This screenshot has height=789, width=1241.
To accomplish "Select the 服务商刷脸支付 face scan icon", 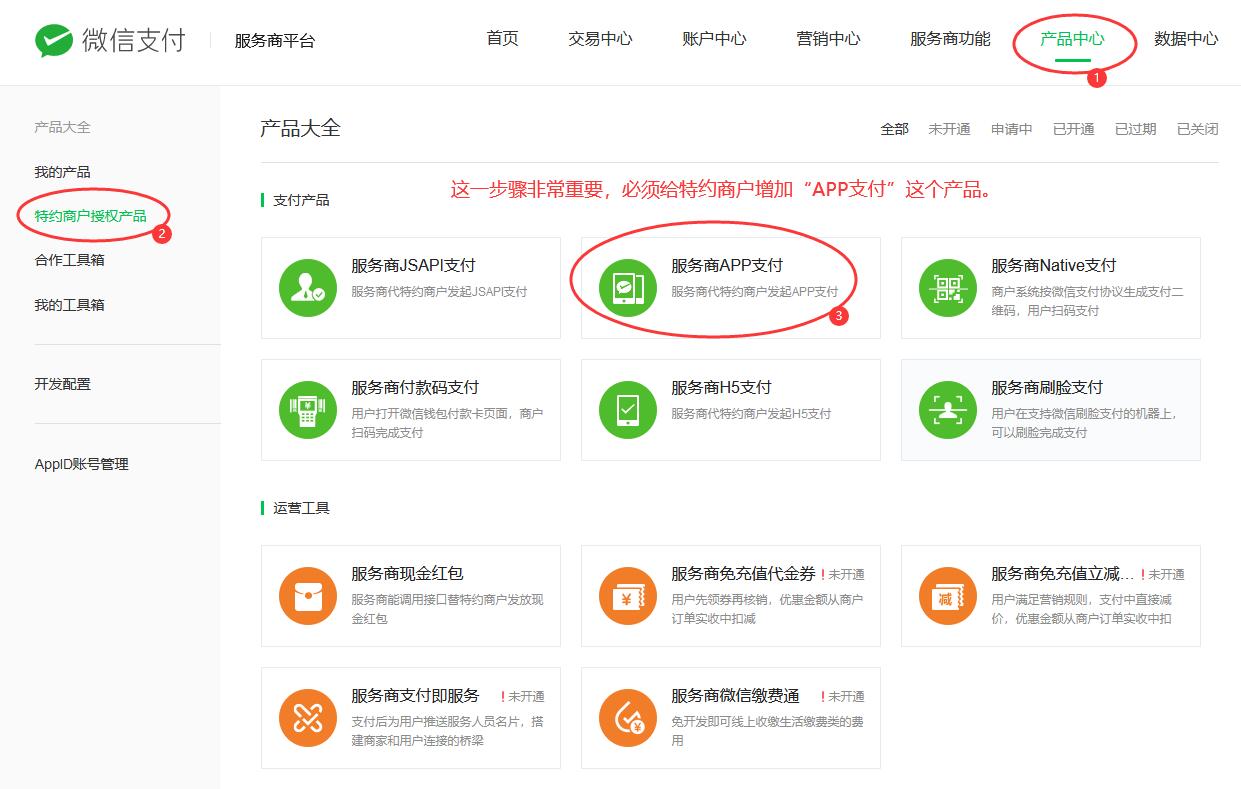I will 948,409.
